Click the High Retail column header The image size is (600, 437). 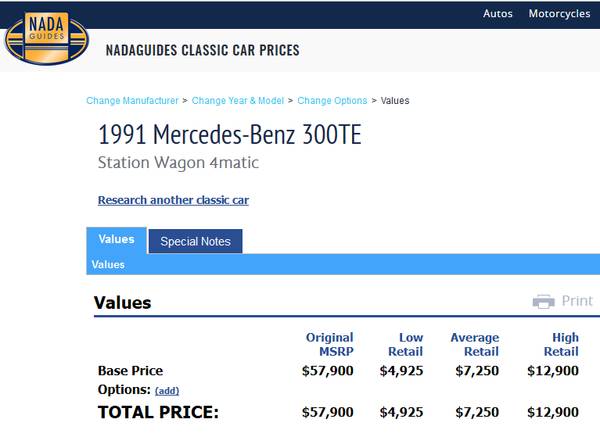click(x=561, y=345)
